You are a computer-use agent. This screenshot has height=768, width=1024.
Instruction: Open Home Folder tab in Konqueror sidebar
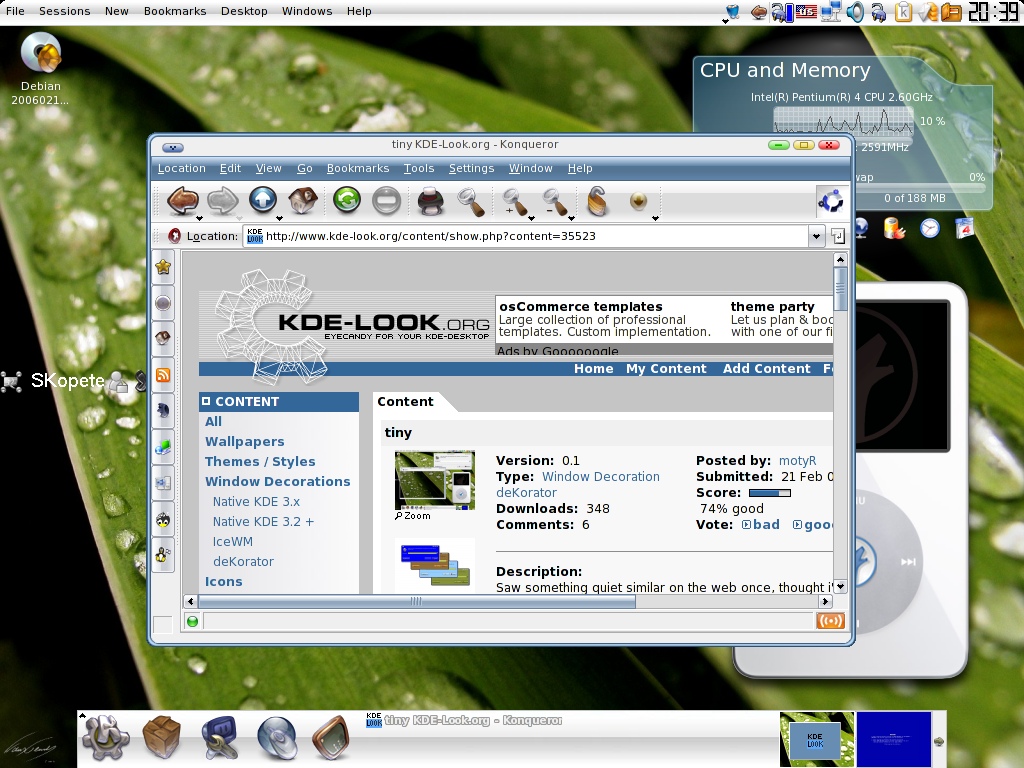(163, 338)
